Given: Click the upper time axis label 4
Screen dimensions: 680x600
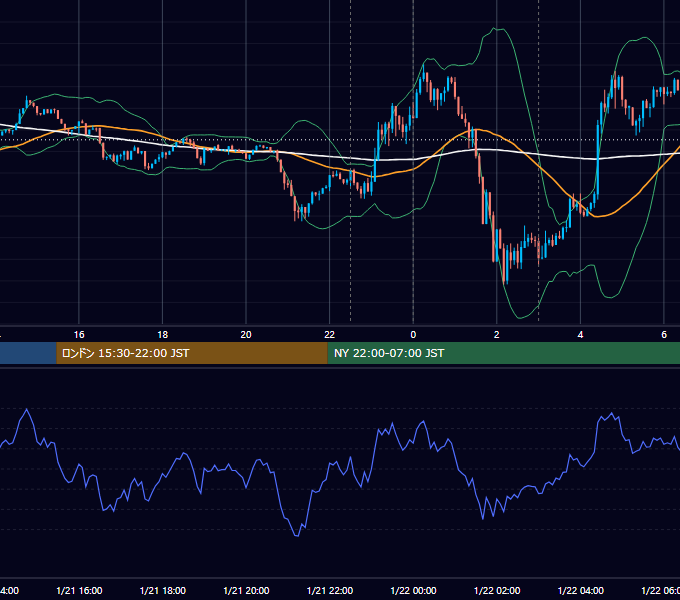Looking at the screenshot, I should (580, 335).
